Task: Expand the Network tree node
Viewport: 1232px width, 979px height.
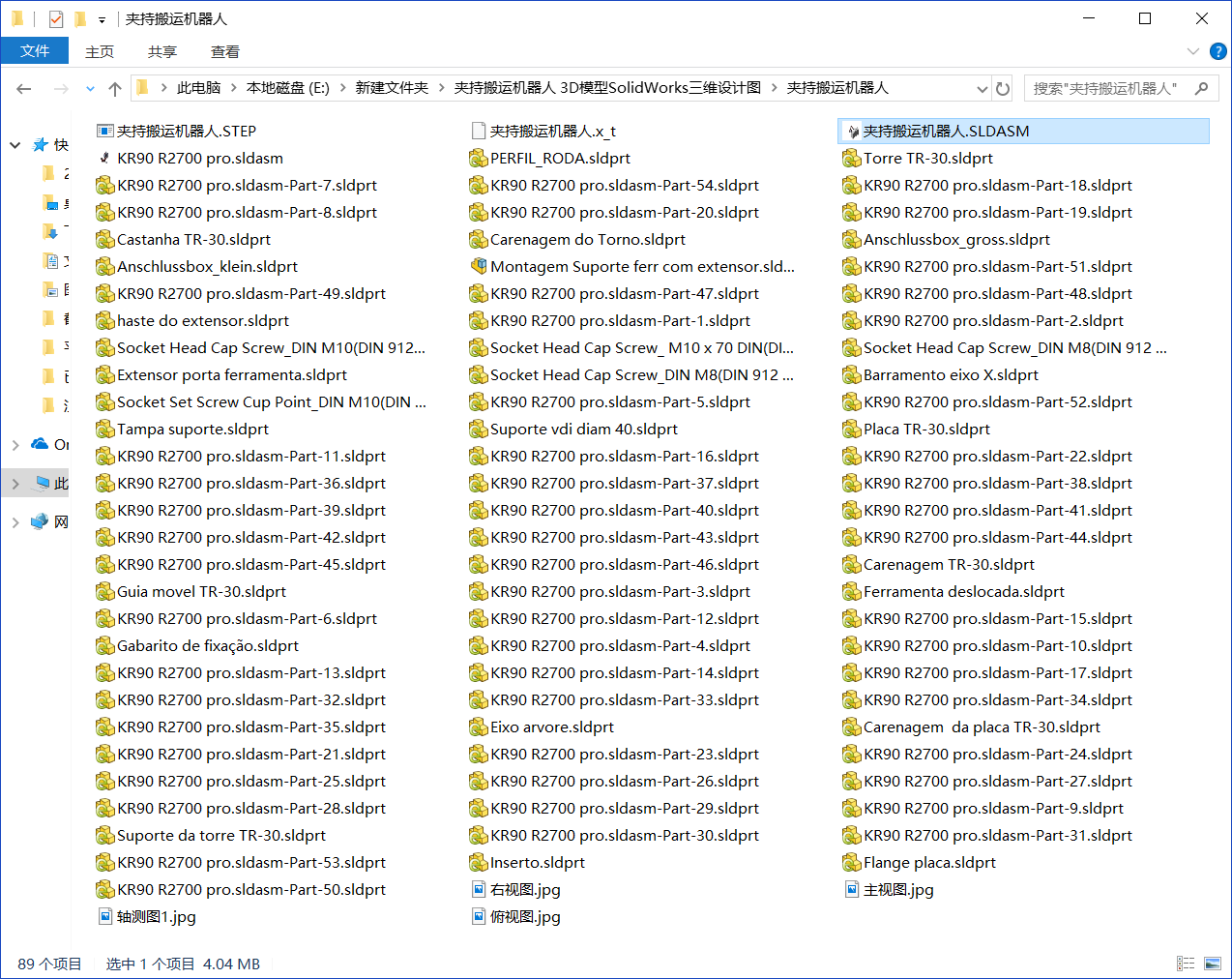Action: 15,522
